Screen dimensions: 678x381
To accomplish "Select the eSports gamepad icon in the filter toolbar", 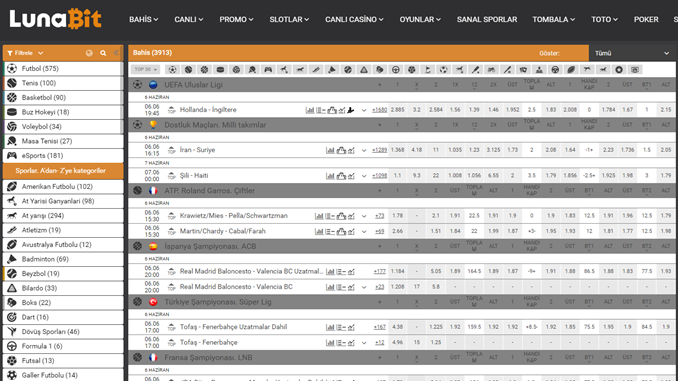I will (268, 69).
